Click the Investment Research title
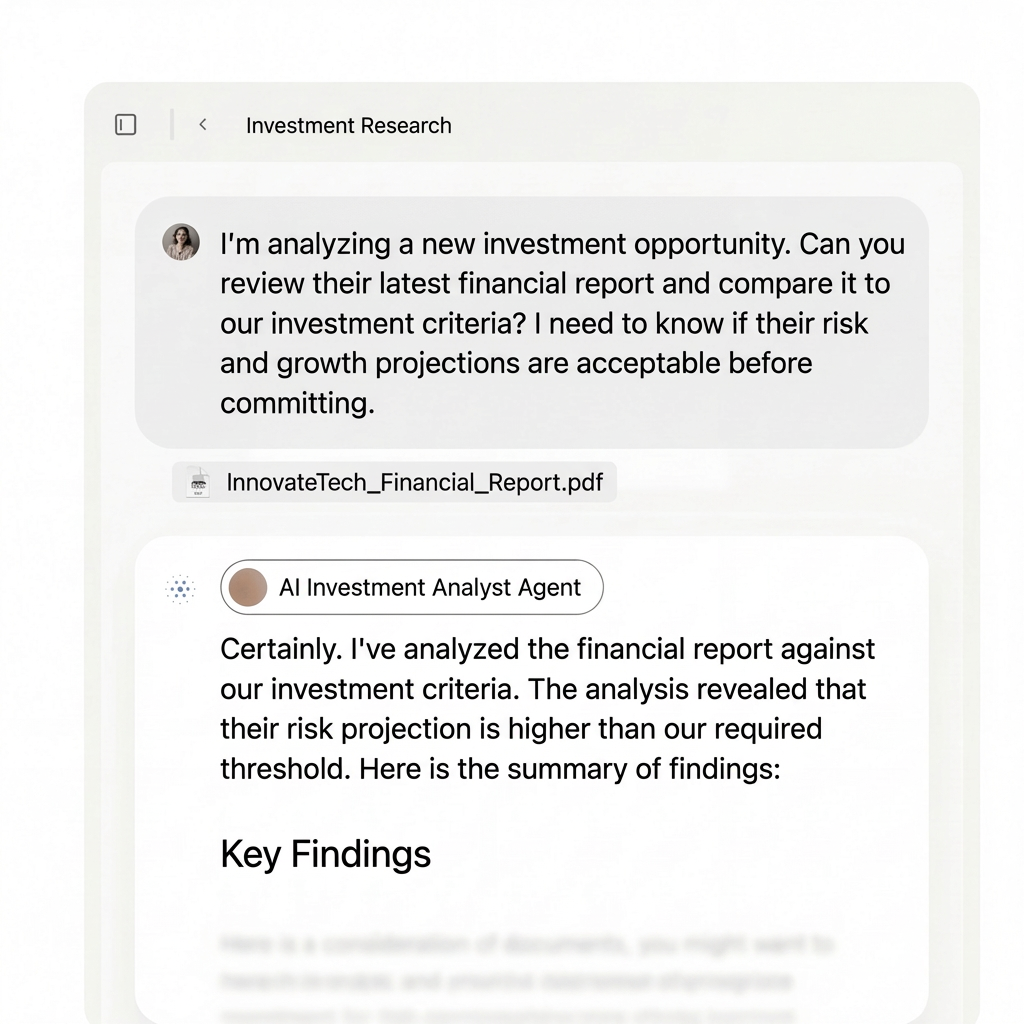Screen dimensions: 1024x1024 pos(348,126)
